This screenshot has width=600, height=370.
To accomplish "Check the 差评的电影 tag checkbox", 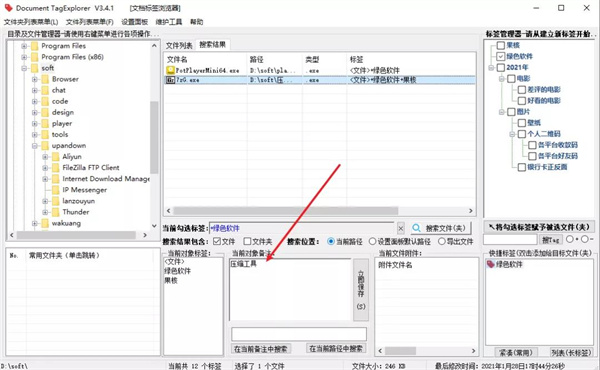I will pyautogui.click(x=522, y=90).
